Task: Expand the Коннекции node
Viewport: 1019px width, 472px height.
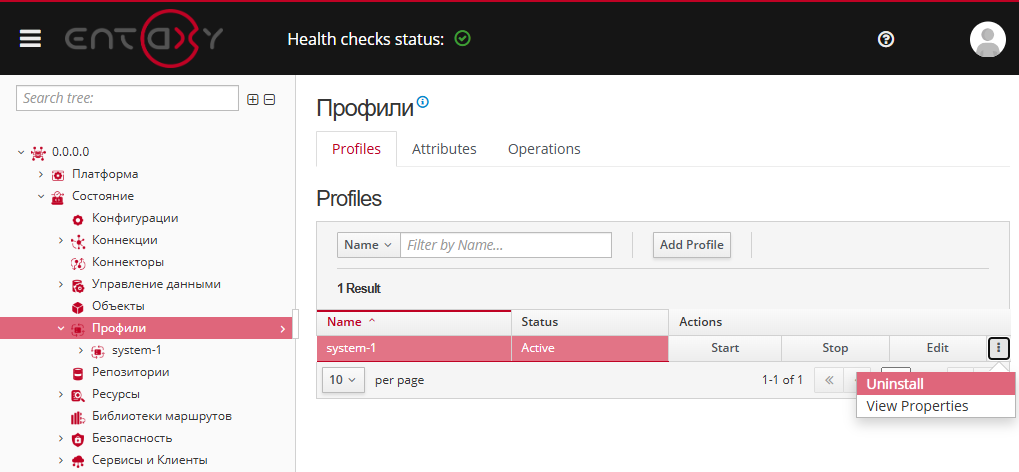Action: pos(60,241)
